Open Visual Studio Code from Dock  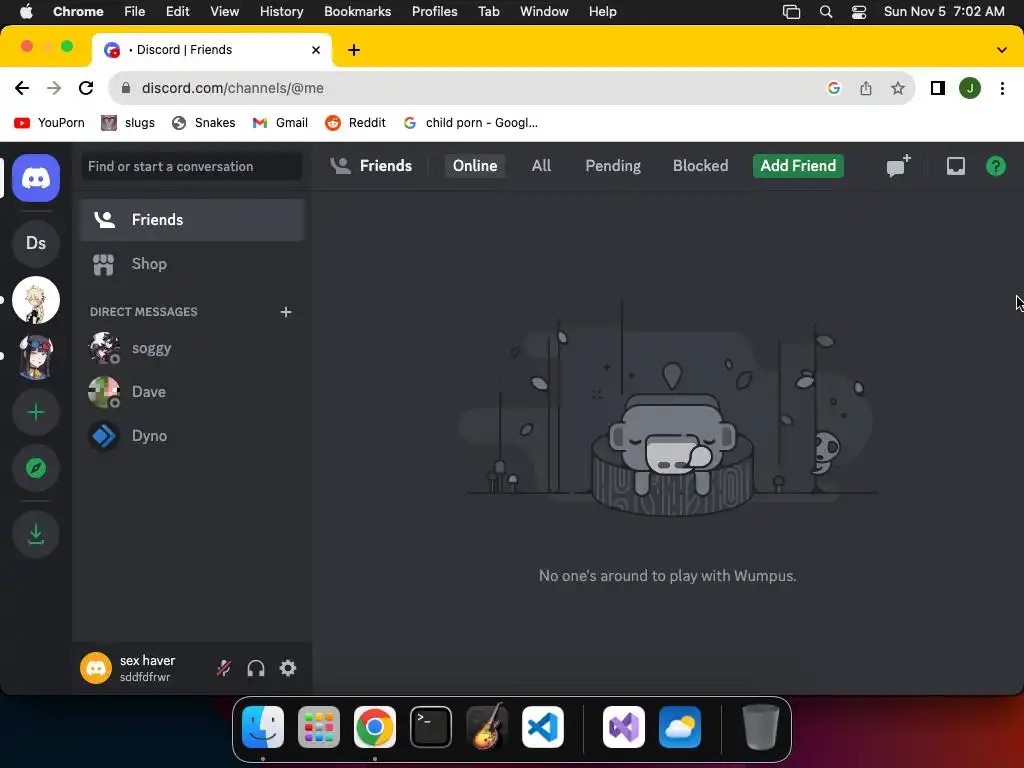543,727
